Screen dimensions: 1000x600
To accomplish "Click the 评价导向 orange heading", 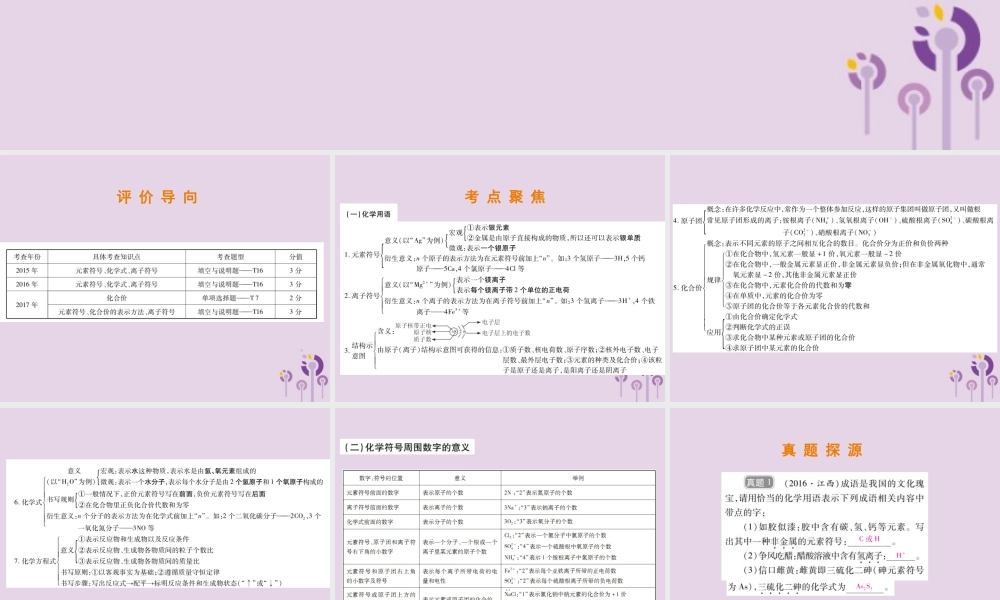I will pos(158,197).
